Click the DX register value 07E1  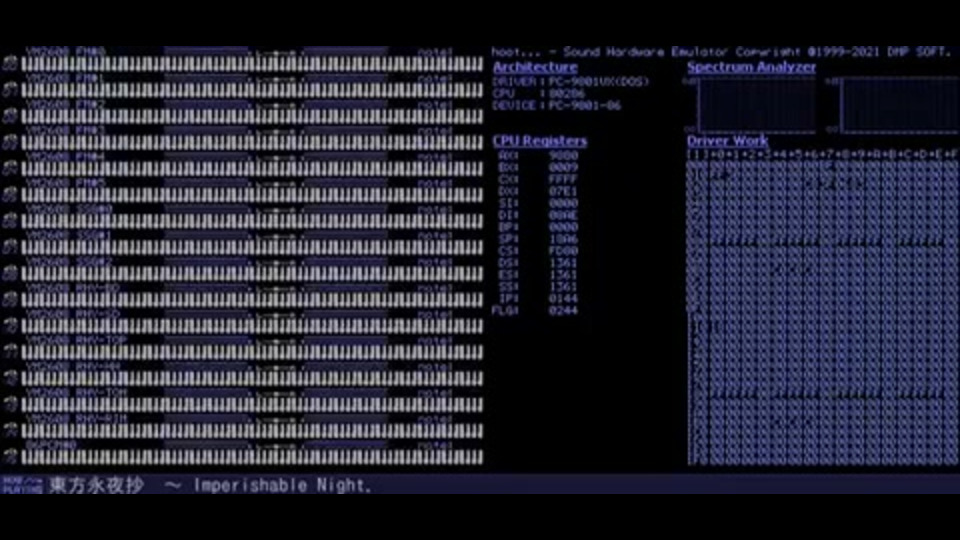(x=563, y=192)
